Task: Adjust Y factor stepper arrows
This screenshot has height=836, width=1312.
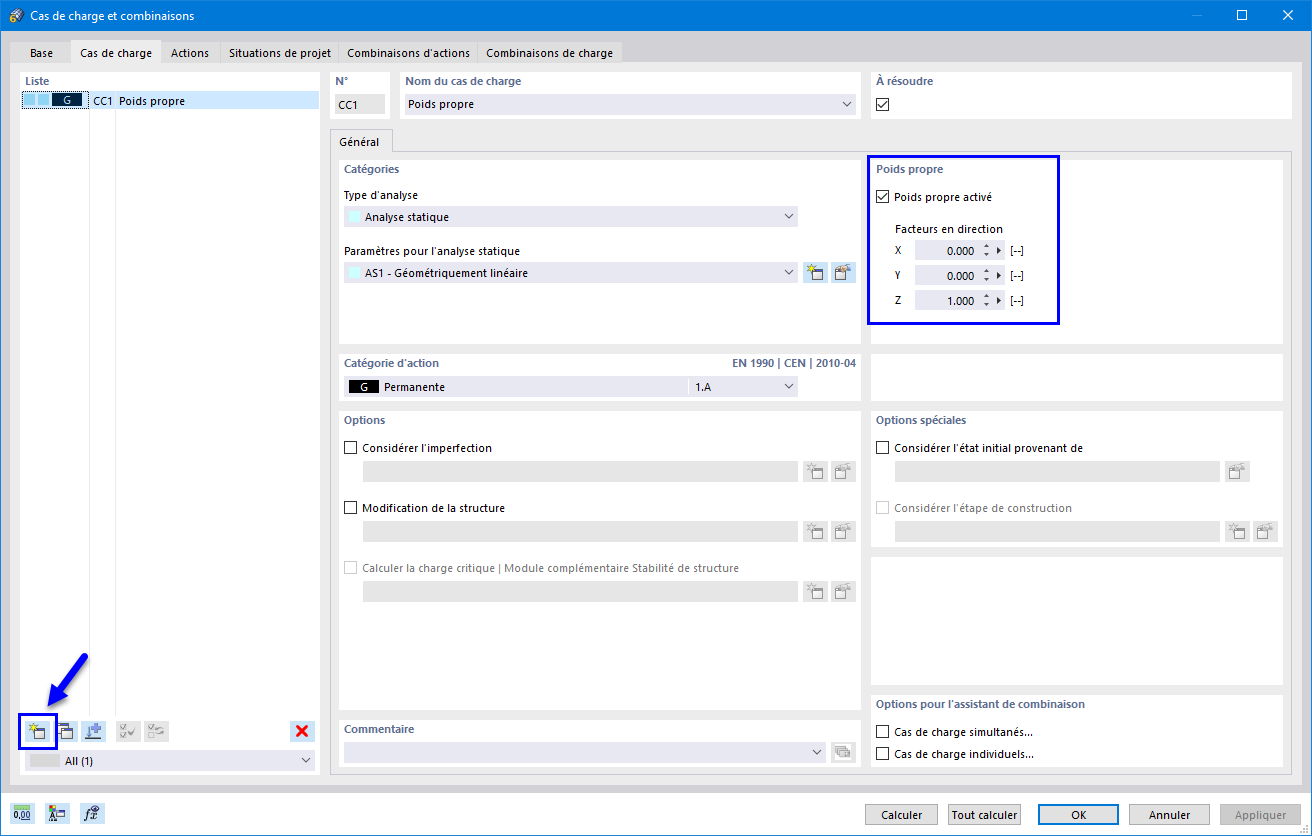Action: point(987,276)
